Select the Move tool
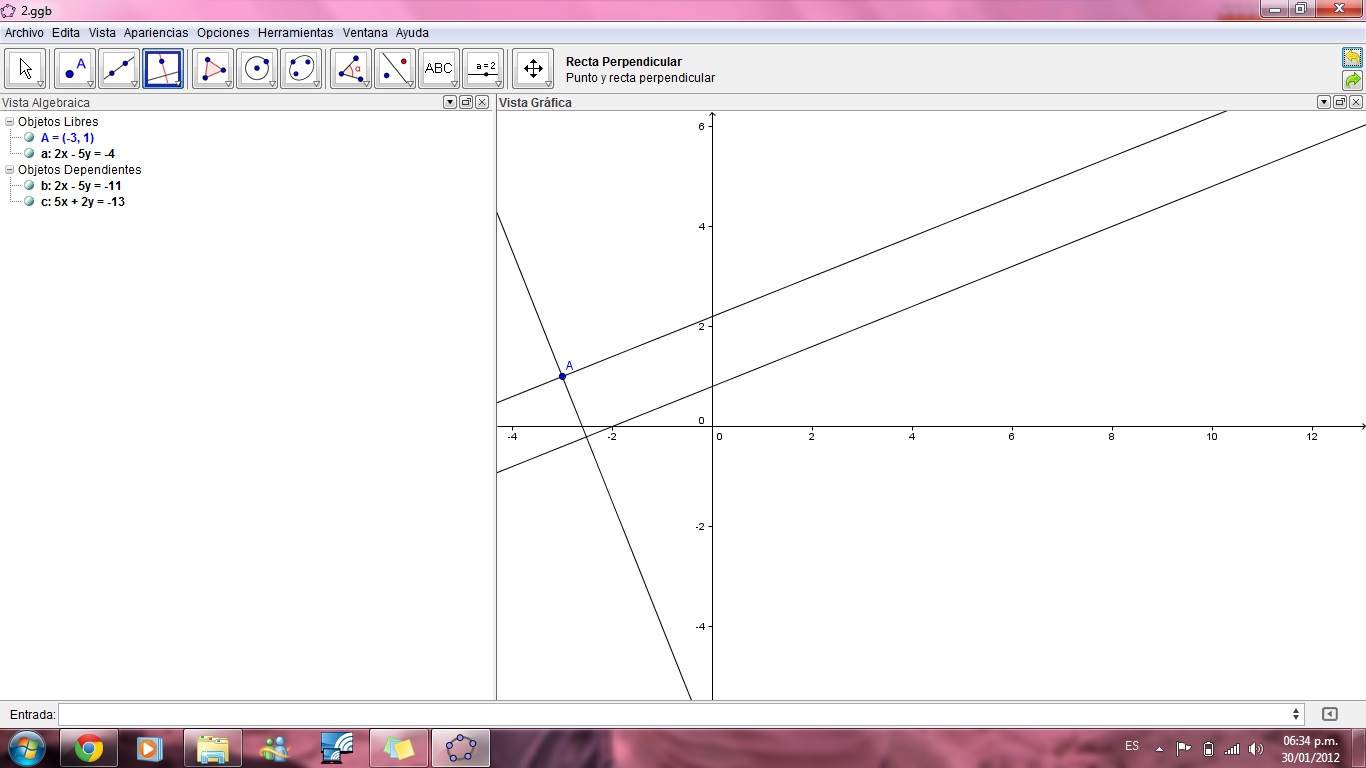 coord(25,68)
